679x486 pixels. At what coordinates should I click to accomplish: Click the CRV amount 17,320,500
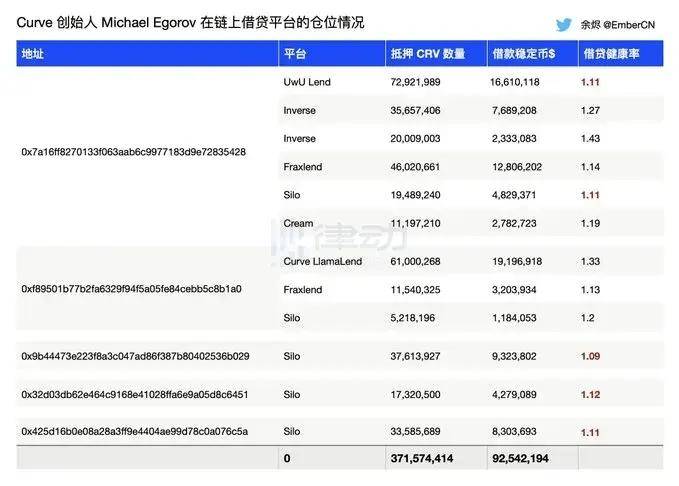415,395
